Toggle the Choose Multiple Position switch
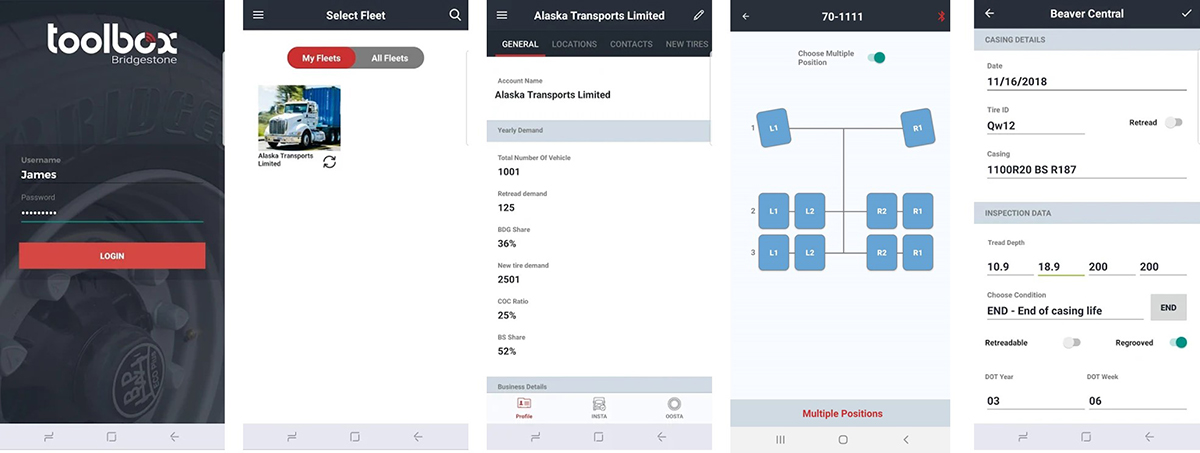Image resolution: width=1200 pixels, height=453 pixels. point(875,58)
